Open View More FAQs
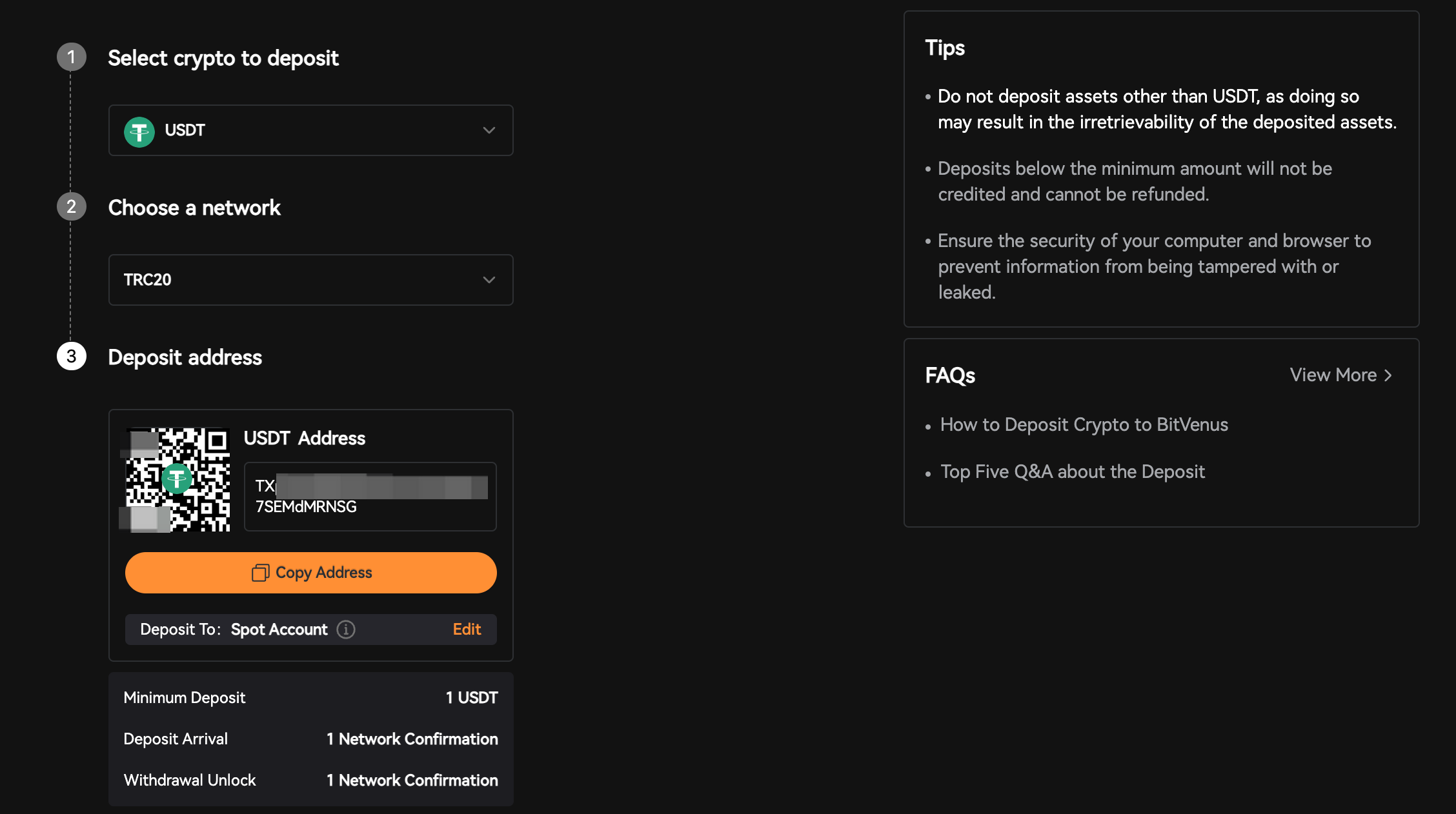Image resolution: width=1456 pixels, height=814 pixels. tap(1341, 375)
